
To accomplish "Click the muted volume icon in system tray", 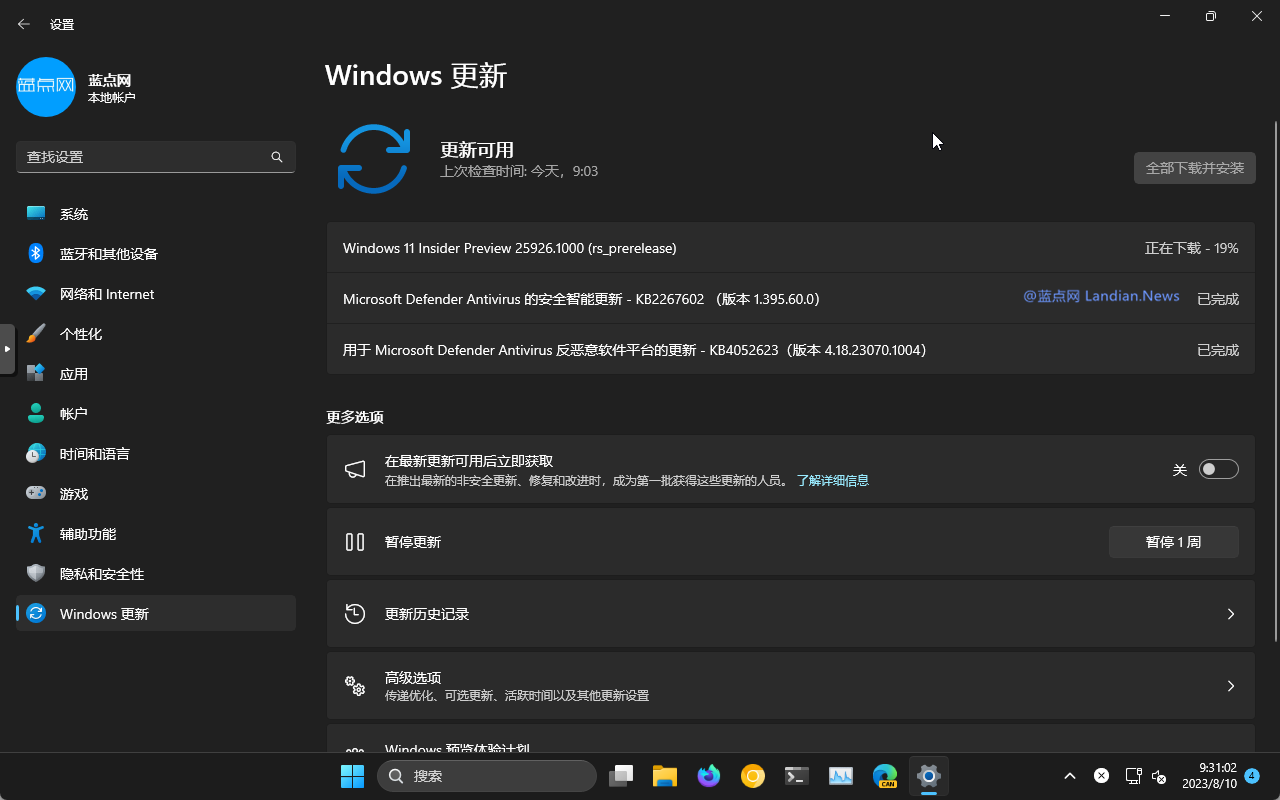I will (x=1160, y=776).
